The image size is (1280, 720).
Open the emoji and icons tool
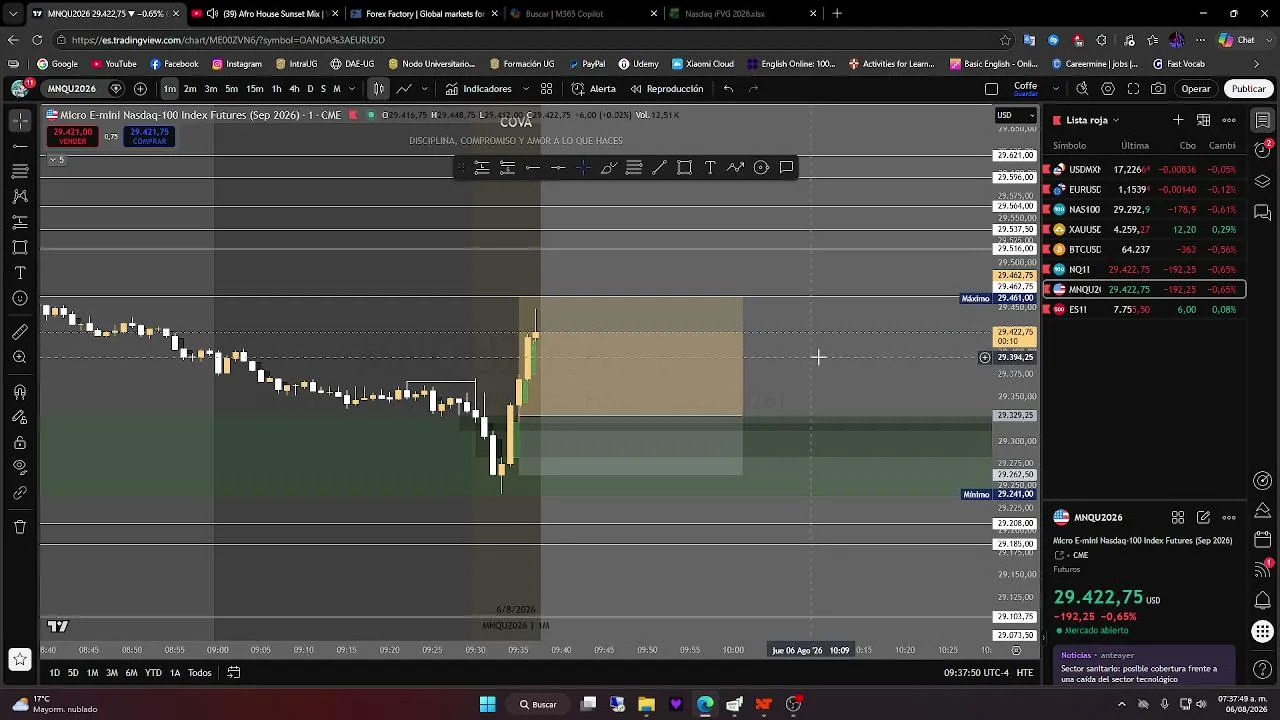pyautogui.click(x=20, y=298)
